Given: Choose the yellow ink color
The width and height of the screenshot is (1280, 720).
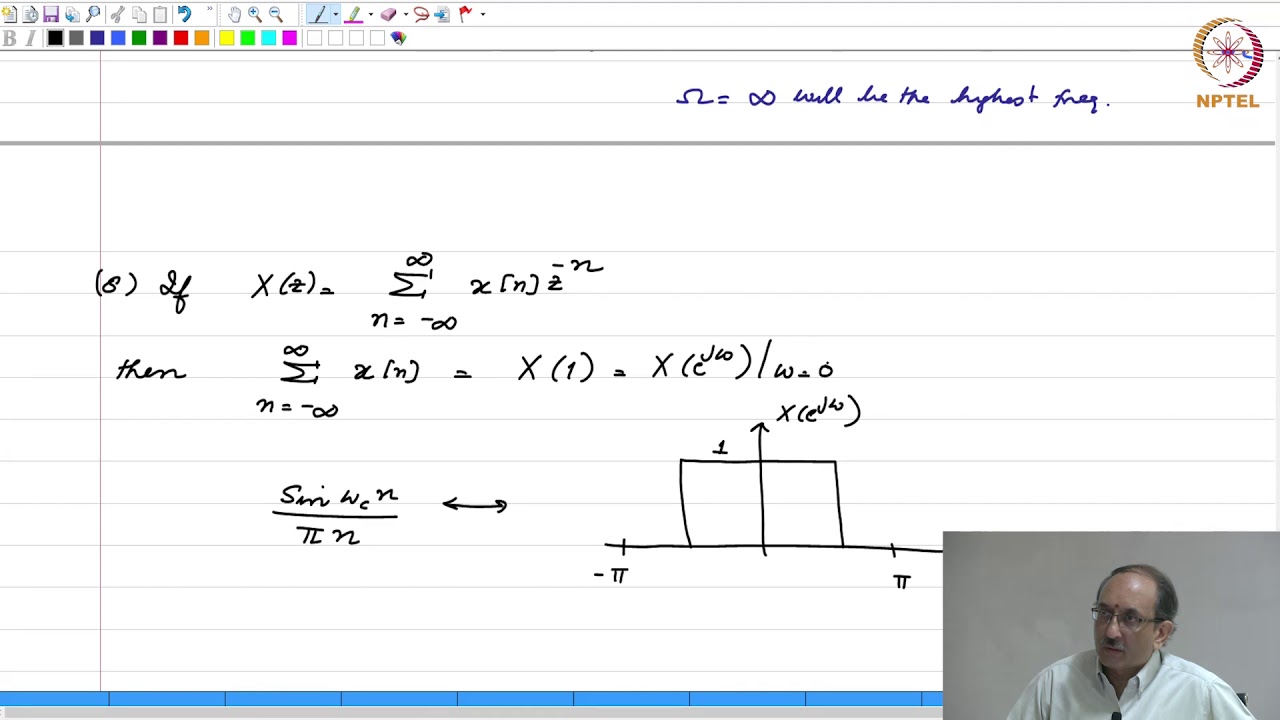Looking at the screenshot, I should point(227,38).
